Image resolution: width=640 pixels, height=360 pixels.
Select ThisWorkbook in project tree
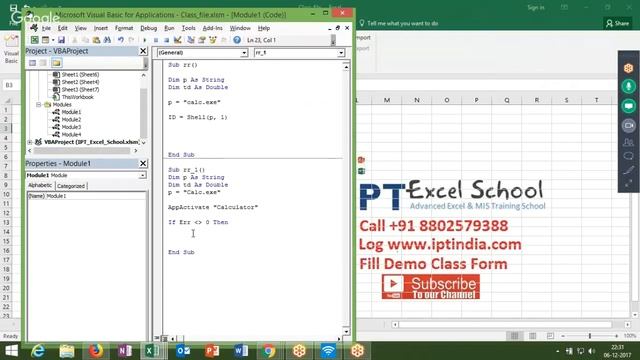coord(78,97)
